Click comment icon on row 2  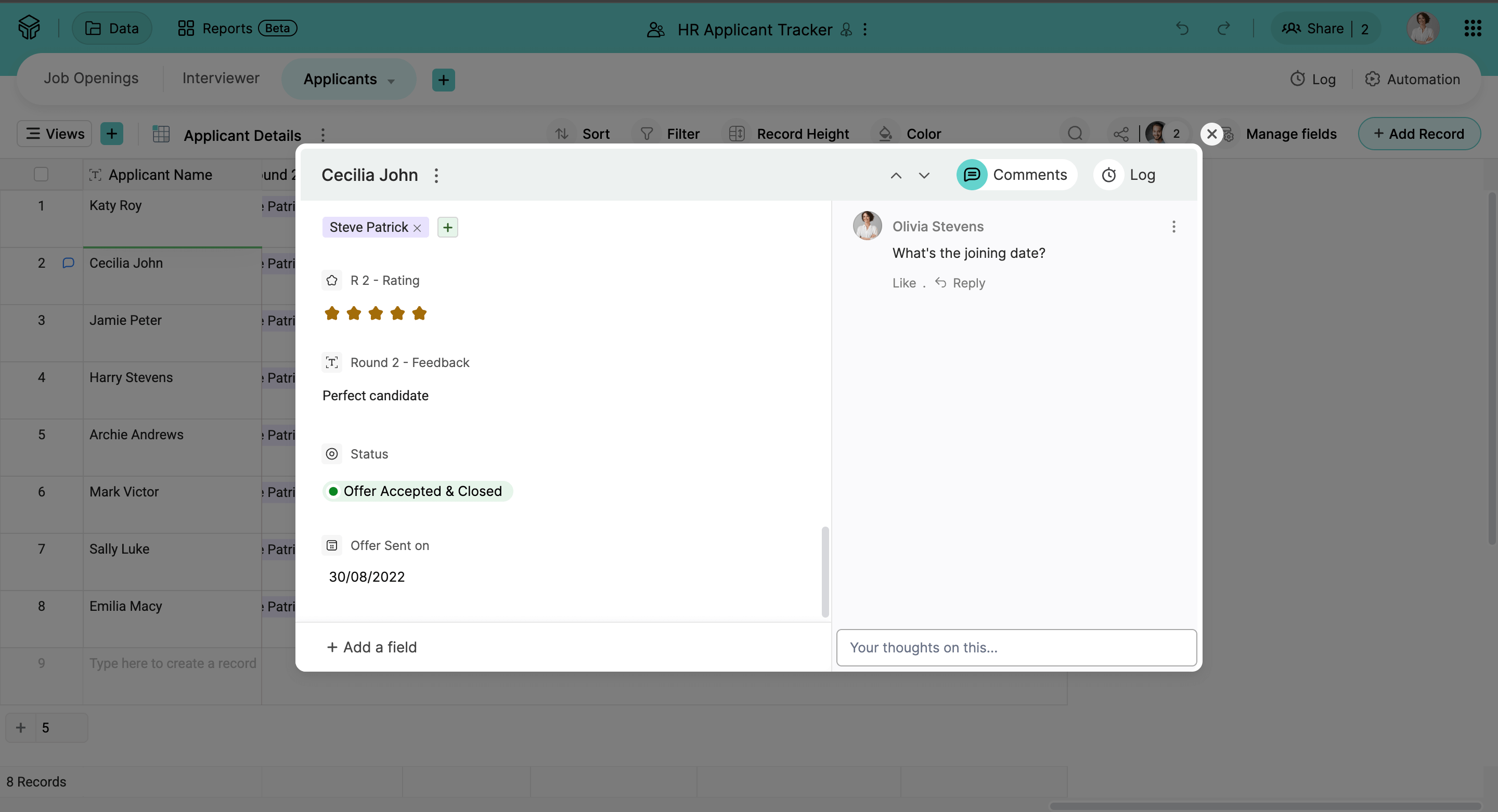[68, 264]
